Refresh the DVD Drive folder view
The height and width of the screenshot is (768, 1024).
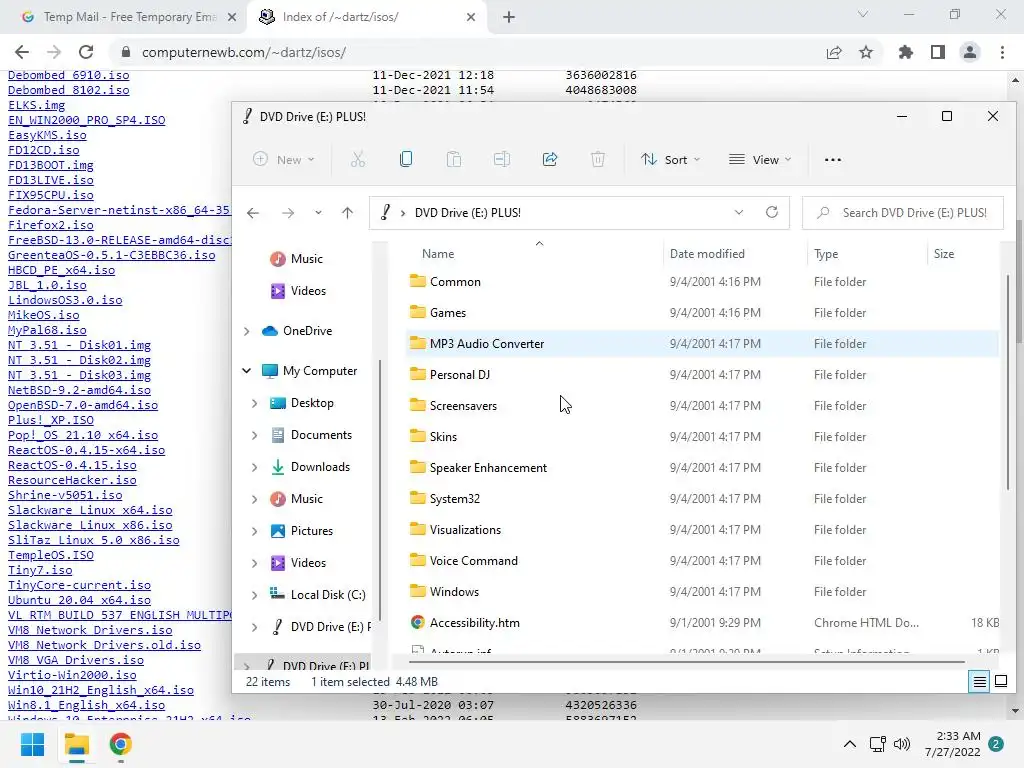pyautogui.click(x=772, y=212)
